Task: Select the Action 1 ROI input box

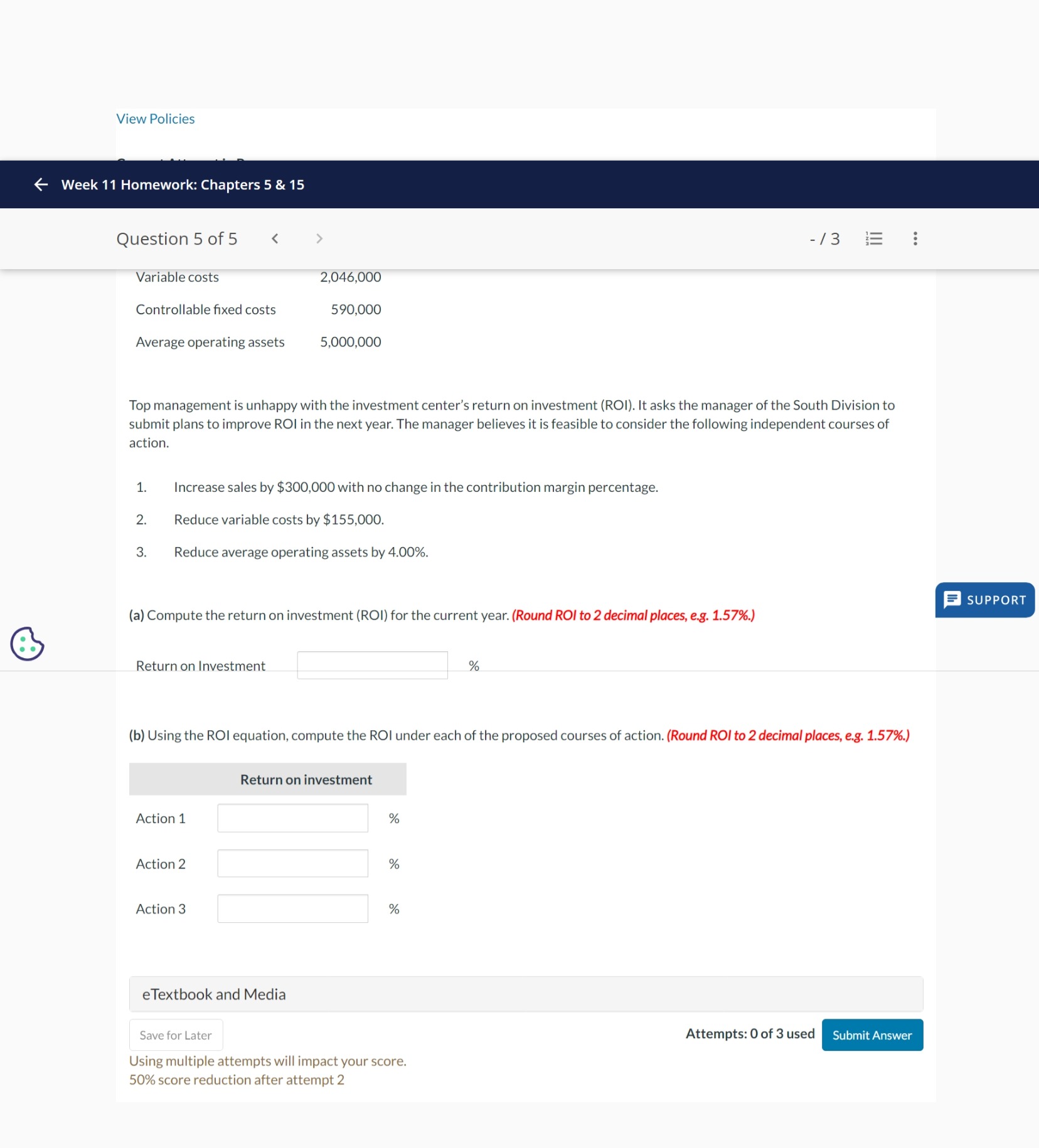Action: tap(292, 817)
